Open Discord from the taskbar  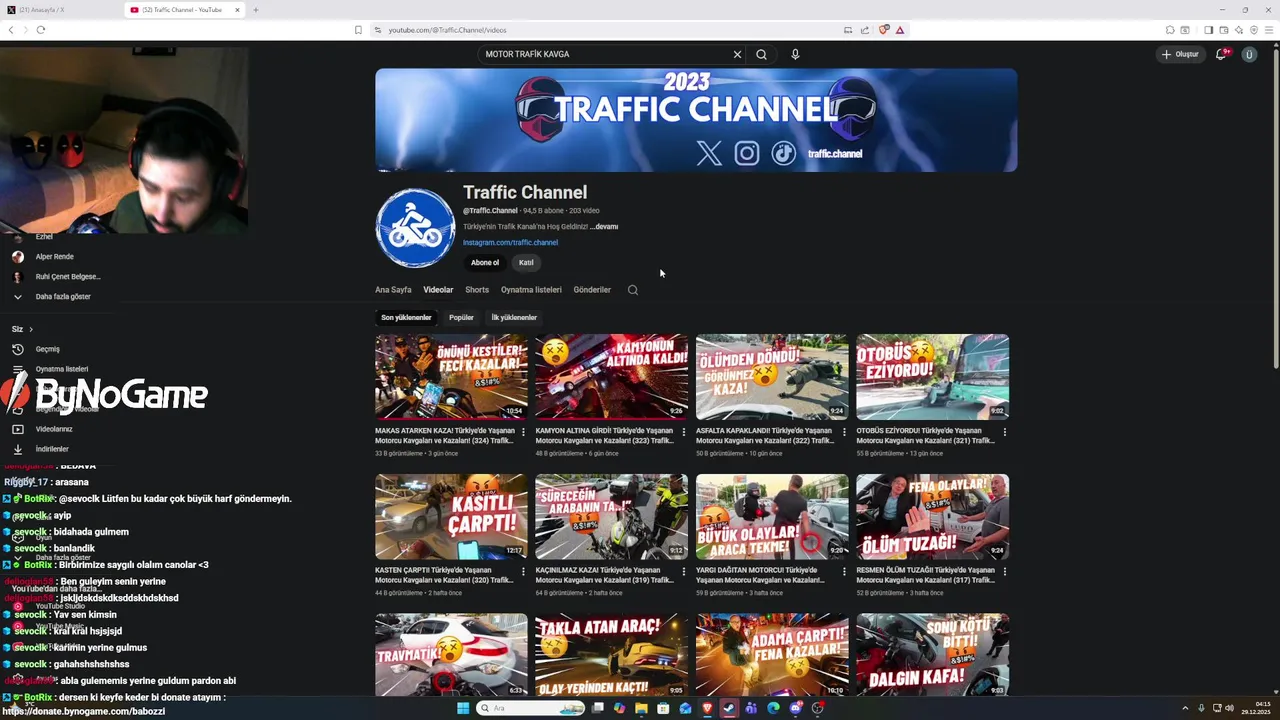click(795, 708)
